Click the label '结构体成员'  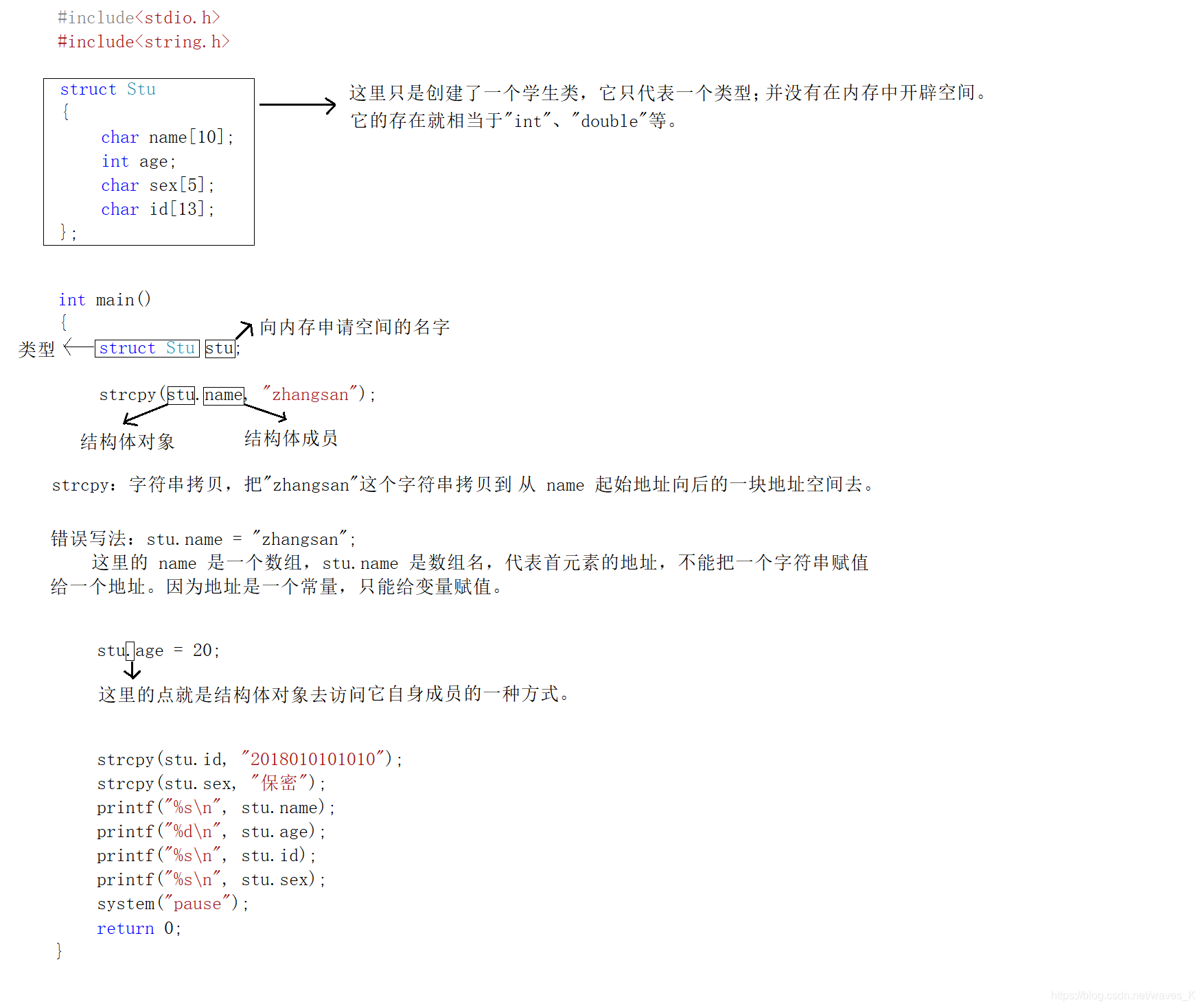291,438
